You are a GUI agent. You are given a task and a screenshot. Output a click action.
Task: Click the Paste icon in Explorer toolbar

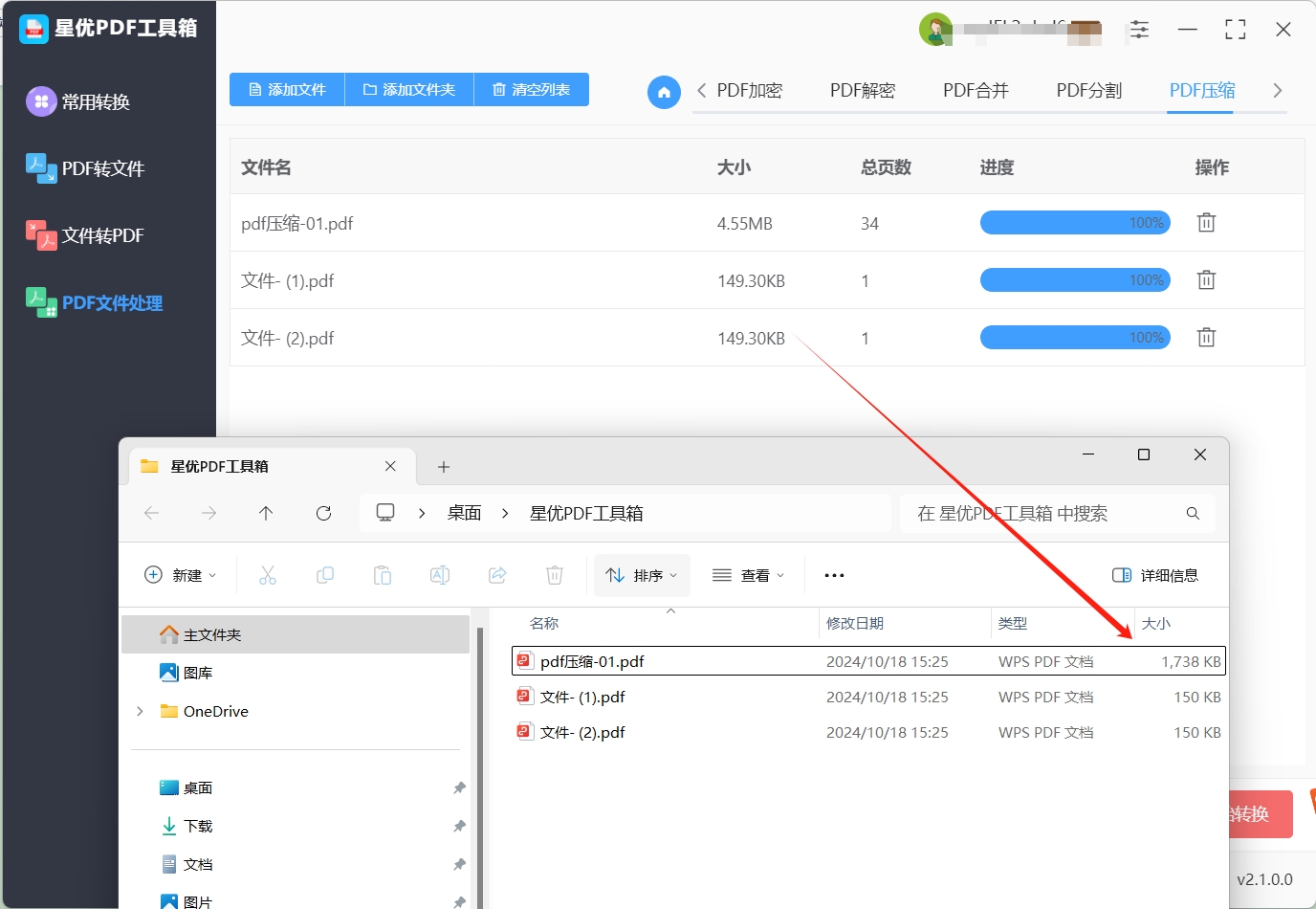point(383,575)
